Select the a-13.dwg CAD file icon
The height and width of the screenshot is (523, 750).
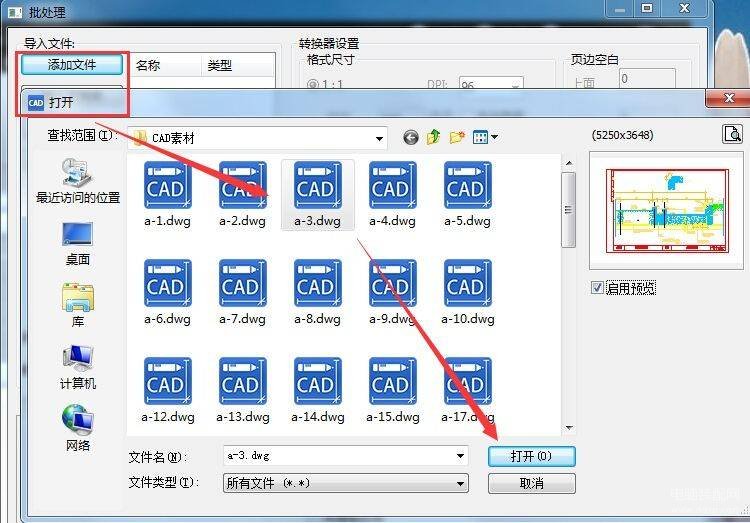243,381
